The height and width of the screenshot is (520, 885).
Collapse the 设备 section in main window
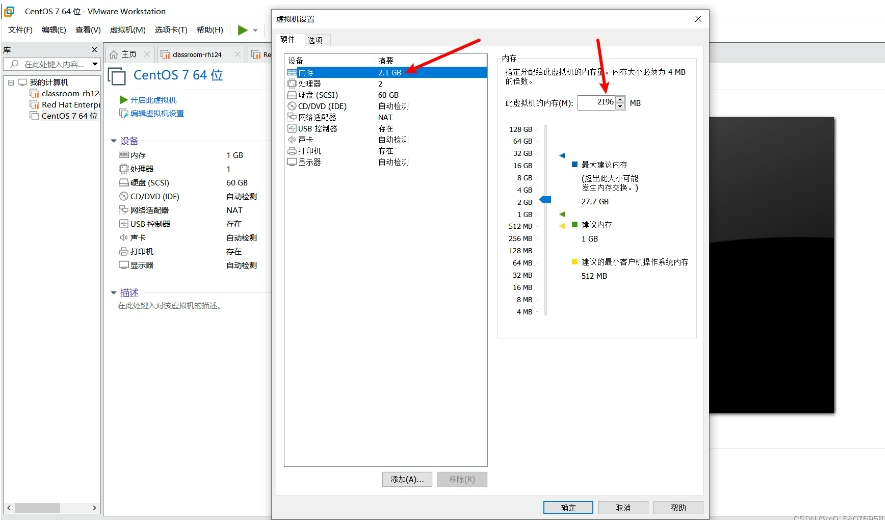coord(113,141)
